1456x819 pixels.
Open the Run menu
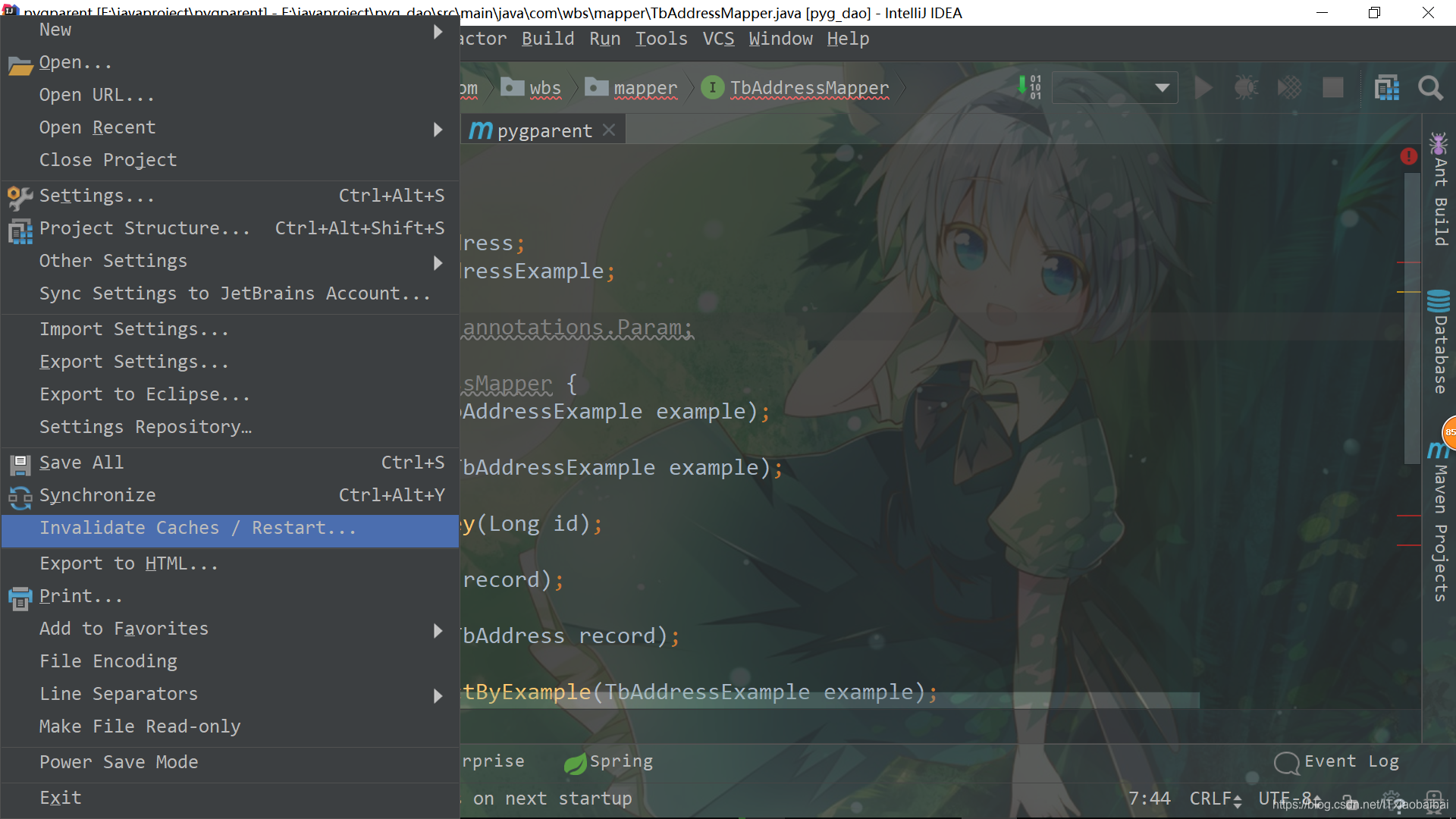click(x=604, y=39)
